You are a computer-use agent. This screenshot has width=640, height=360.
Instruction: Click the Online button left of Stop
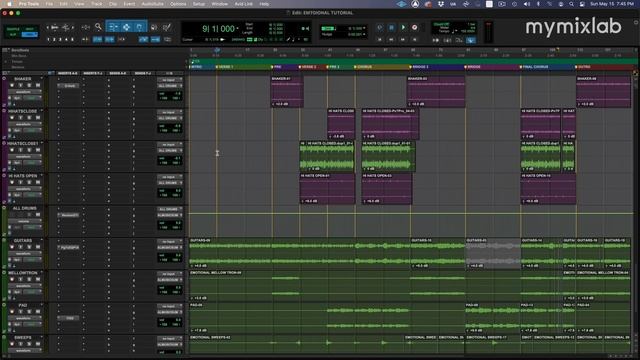pos(380,27)
